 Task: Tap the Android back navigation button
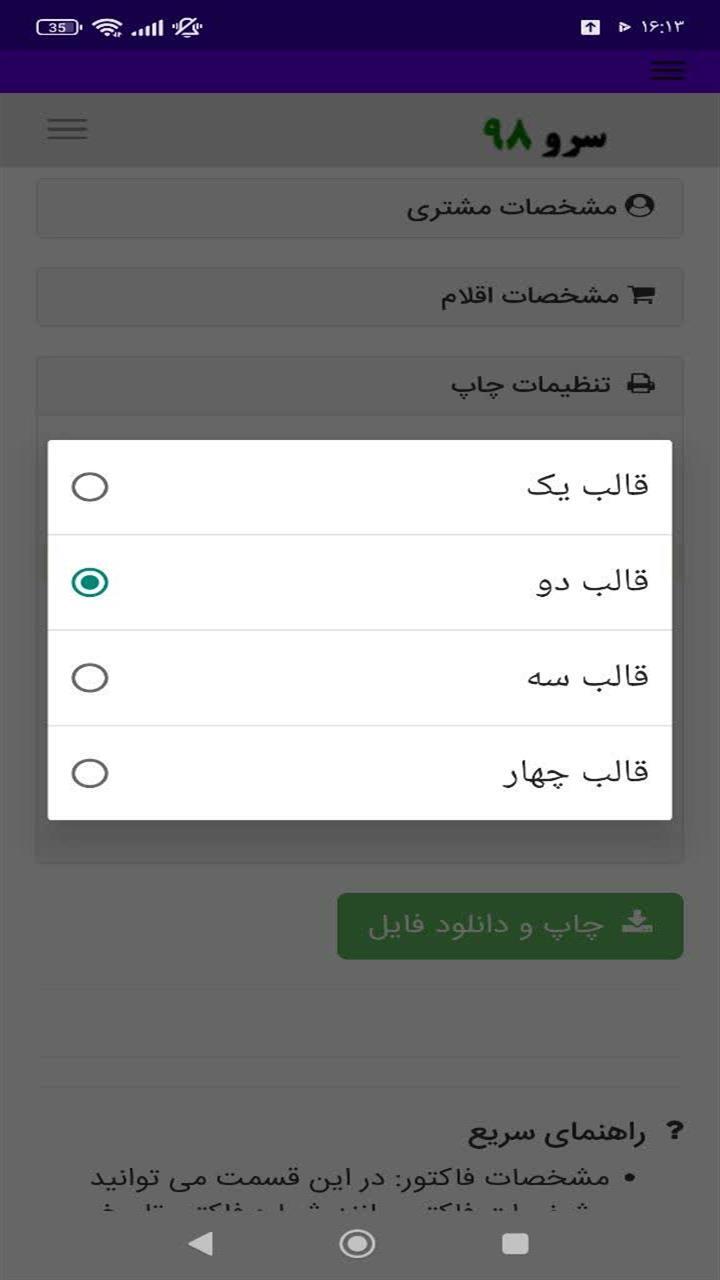coord(201,1243)
